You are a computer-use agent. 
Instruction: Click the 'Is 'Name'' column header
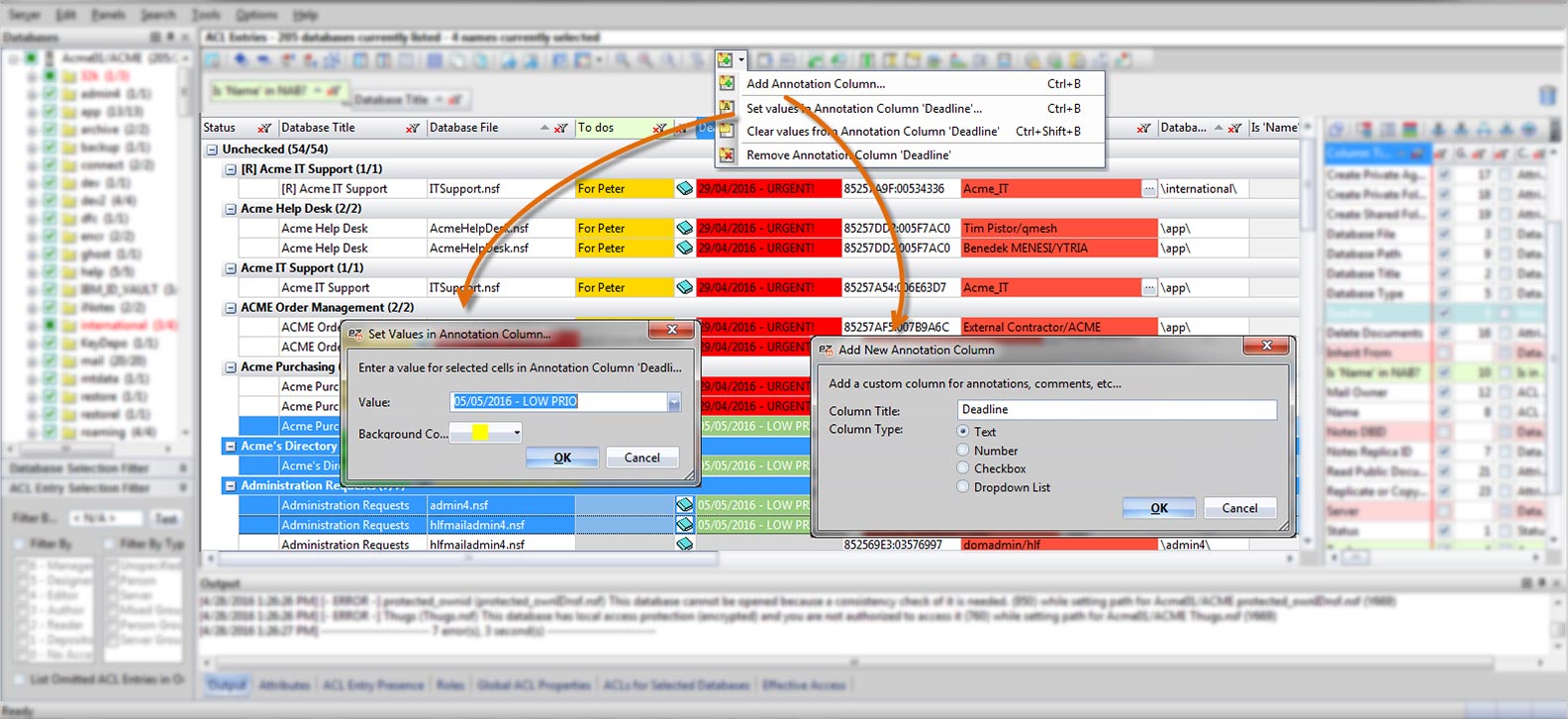[1274, 128]
